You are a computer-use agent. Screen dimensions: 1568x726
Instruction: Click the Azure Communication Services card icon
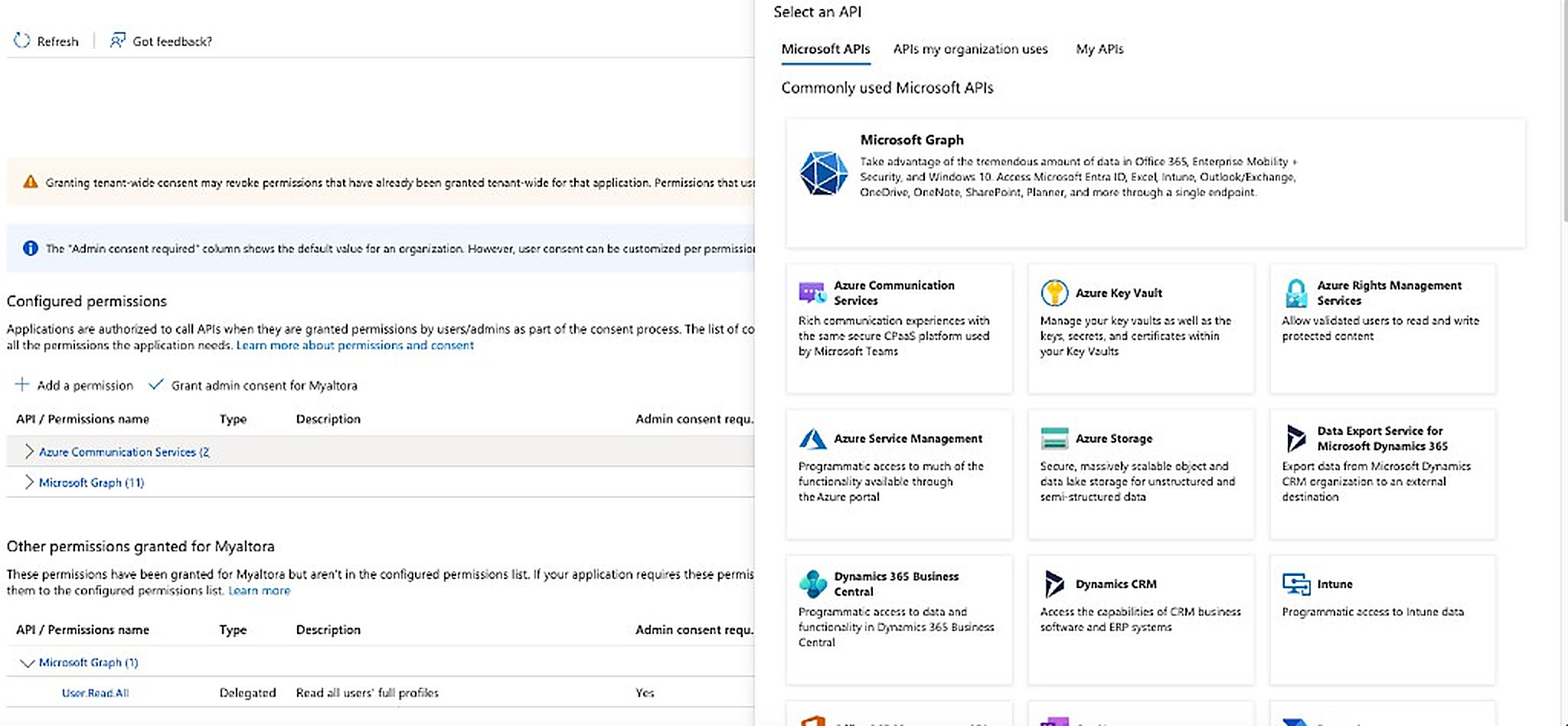(x=812, y=293)
